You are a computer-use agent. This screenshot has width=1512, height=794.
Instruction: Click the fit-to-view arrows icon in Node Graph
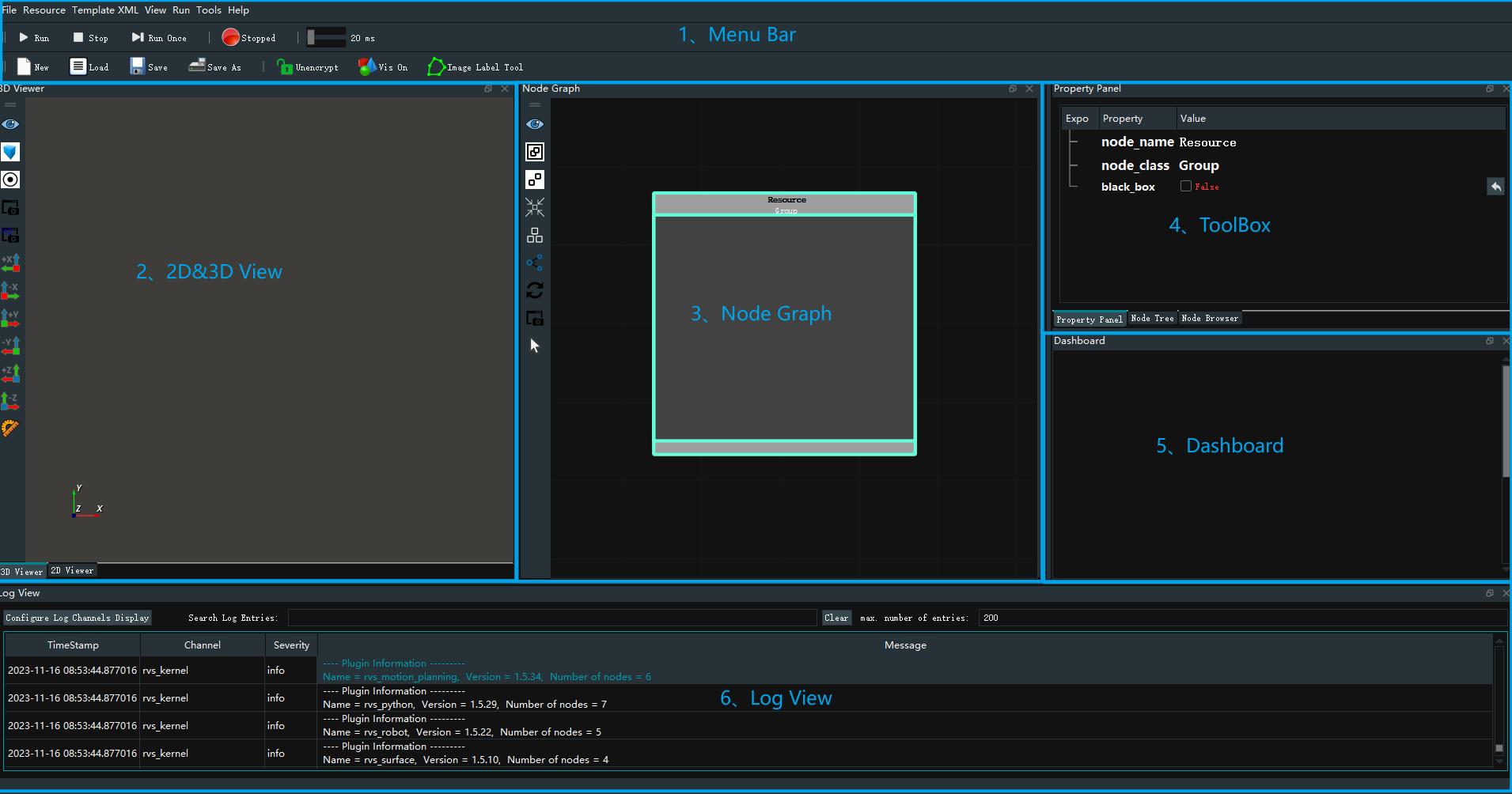point(535,207)
